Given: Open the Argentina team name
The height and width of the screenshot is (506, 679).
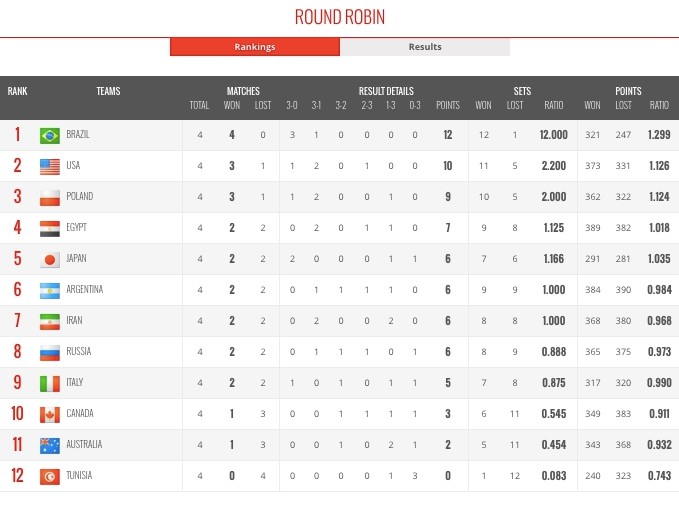Looking at the screenshot, I should (x=85, y=290).
